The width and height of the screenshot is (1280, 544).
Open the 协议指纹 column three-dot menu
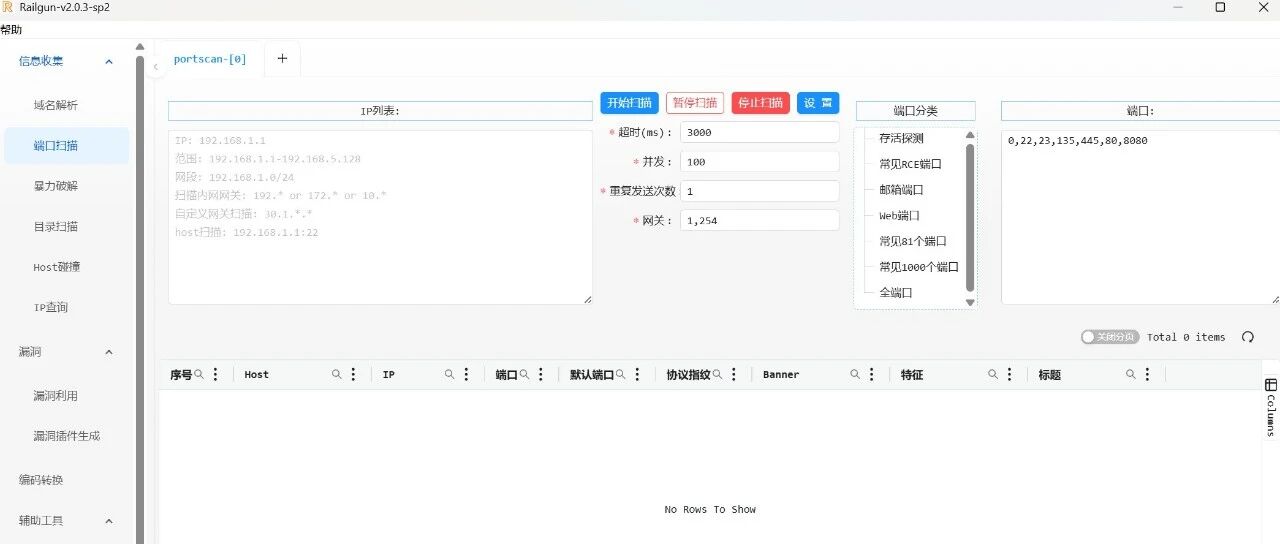733,374
